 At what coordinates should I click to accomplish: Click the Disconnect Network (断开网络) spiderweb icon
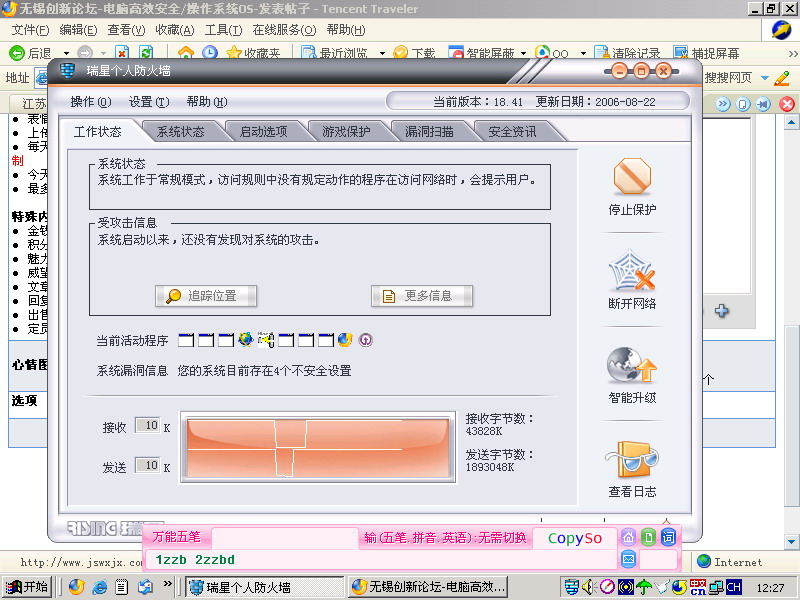tap(632, 271)
